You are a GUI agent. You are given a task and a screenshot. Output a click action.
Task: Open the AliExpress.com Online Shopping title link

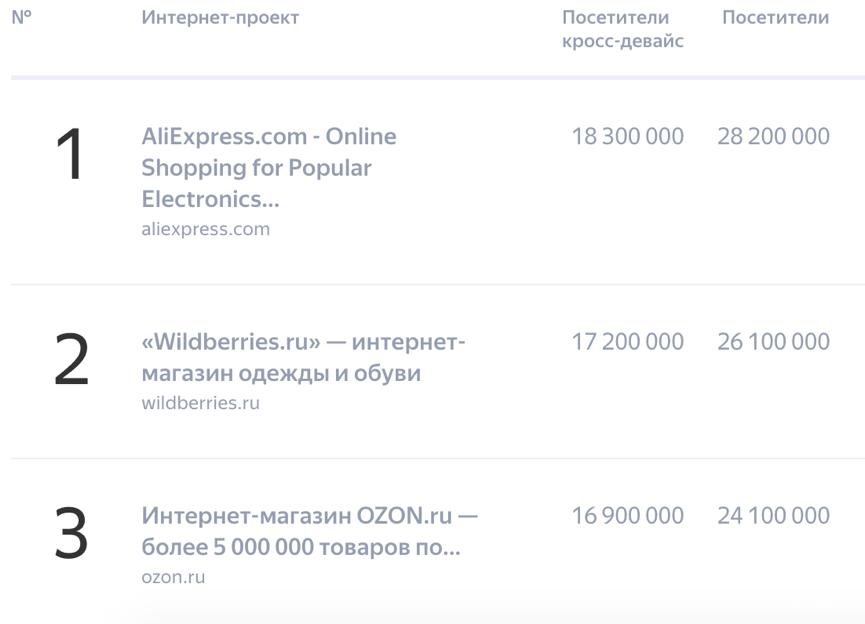[x=268, y=167]
